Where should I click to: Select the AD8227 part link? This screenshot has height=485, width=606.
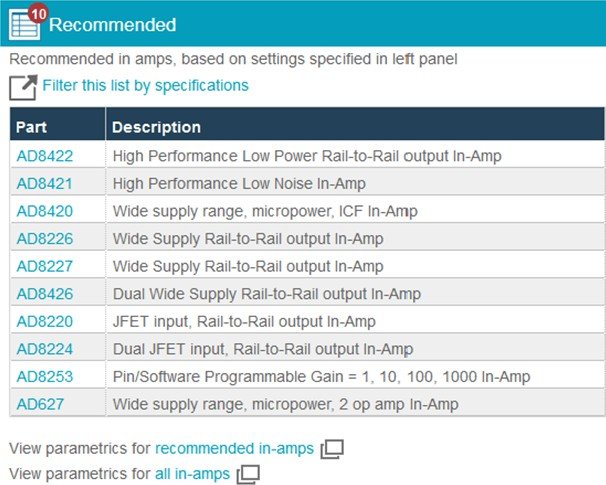45,266
